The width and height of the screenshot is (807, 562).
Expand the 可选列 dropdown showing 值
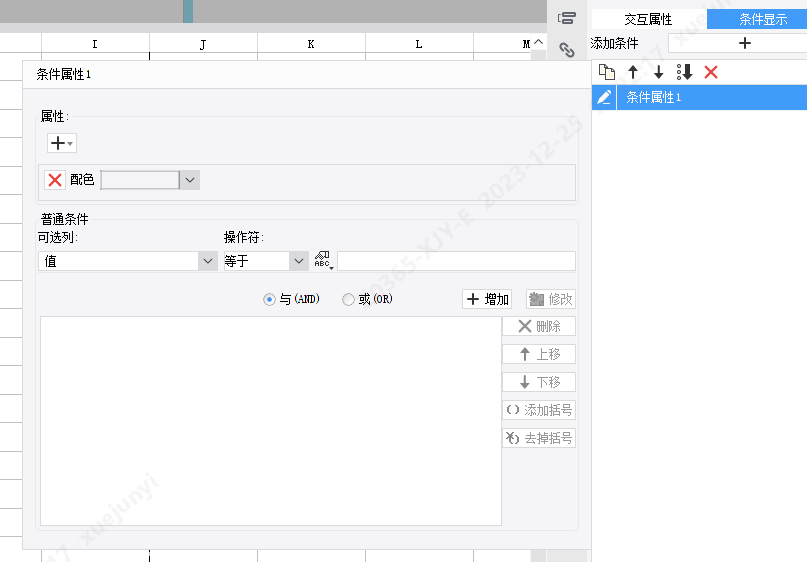click(x=128, y=261)
